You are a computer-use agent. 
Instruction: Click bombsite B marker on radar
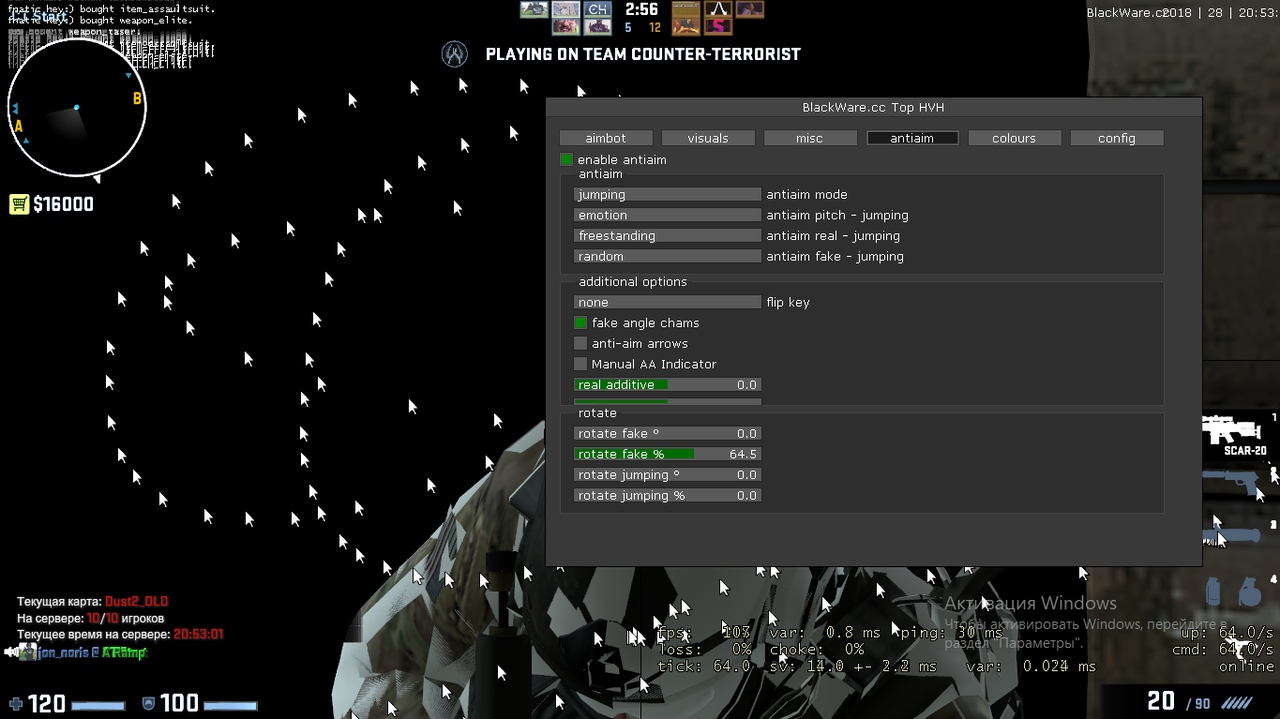(x=137, y=99)
